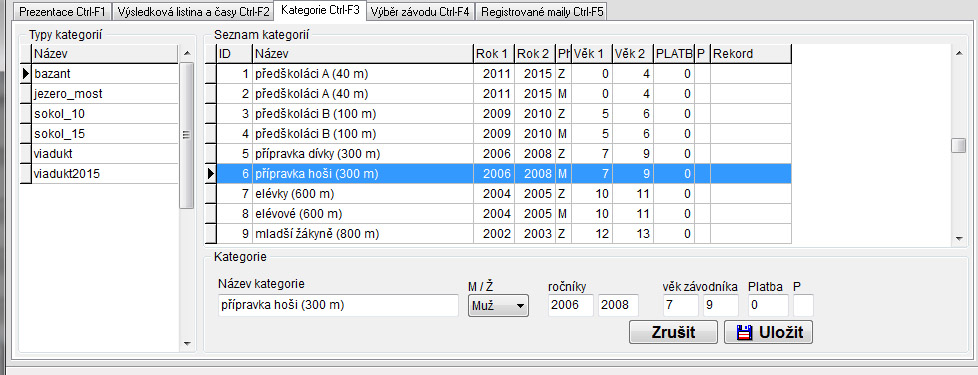Open the M / Ž gender dropdown

tap(498, 306)
